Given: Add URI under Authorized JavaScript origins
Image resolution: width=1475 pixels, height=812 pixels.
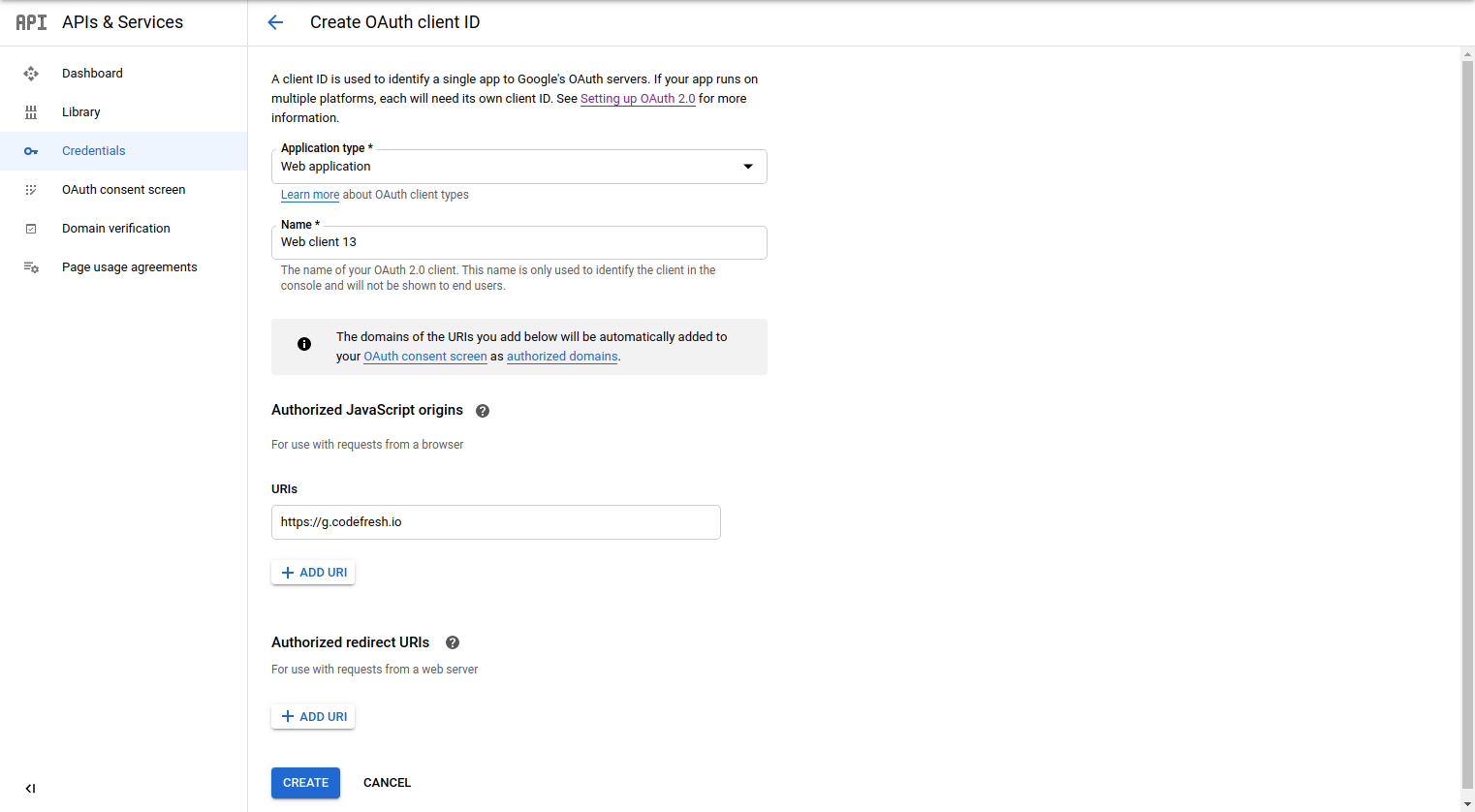Looking at the screenshot, I should pos(313,573).
